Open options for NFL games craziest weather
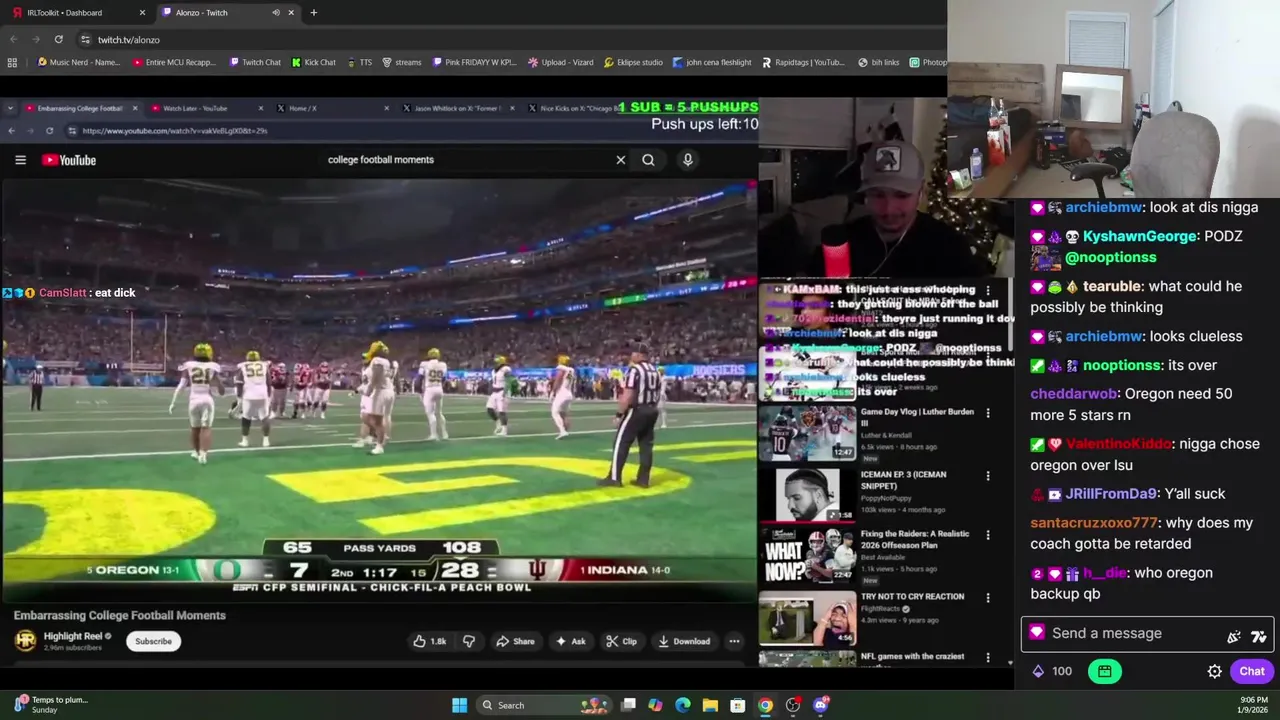Screen dimensions: 1280x720 (988, 658)
